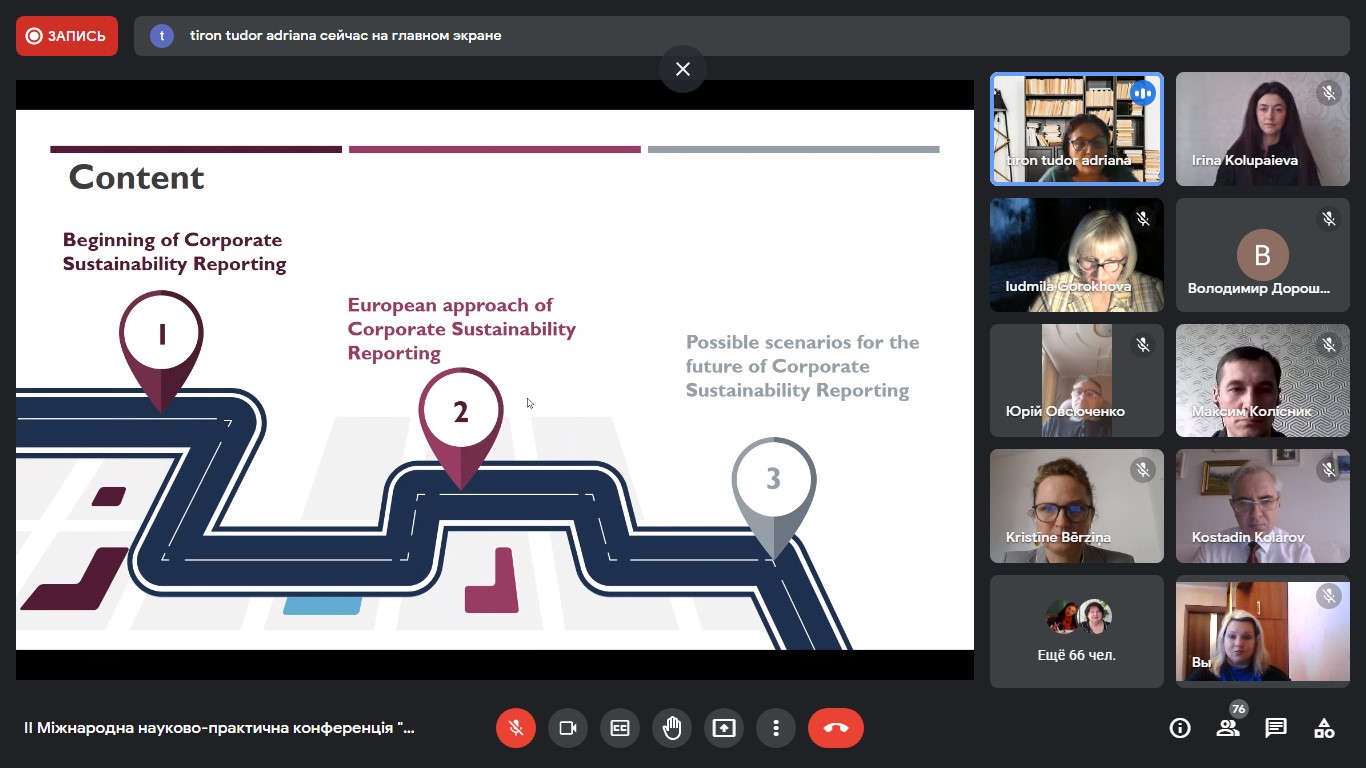Click Kristine Bērziņa's video tile

point(1077,505)
